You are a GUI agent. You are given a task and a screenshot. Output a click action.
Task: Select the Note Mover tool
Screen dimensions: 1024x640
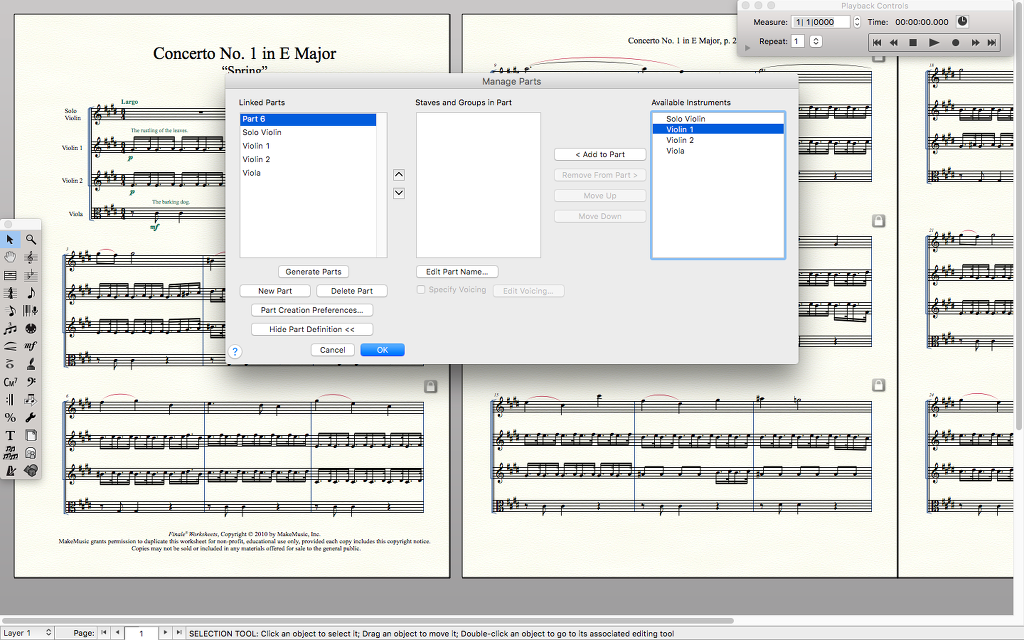point(31,400)
